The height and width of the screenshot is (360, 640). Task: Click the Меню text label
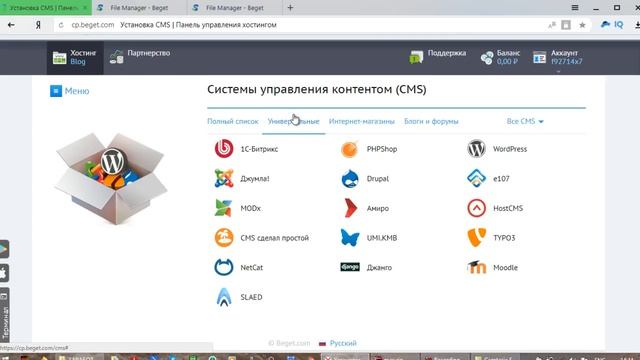pyautogui.click(x=77, y=91)
